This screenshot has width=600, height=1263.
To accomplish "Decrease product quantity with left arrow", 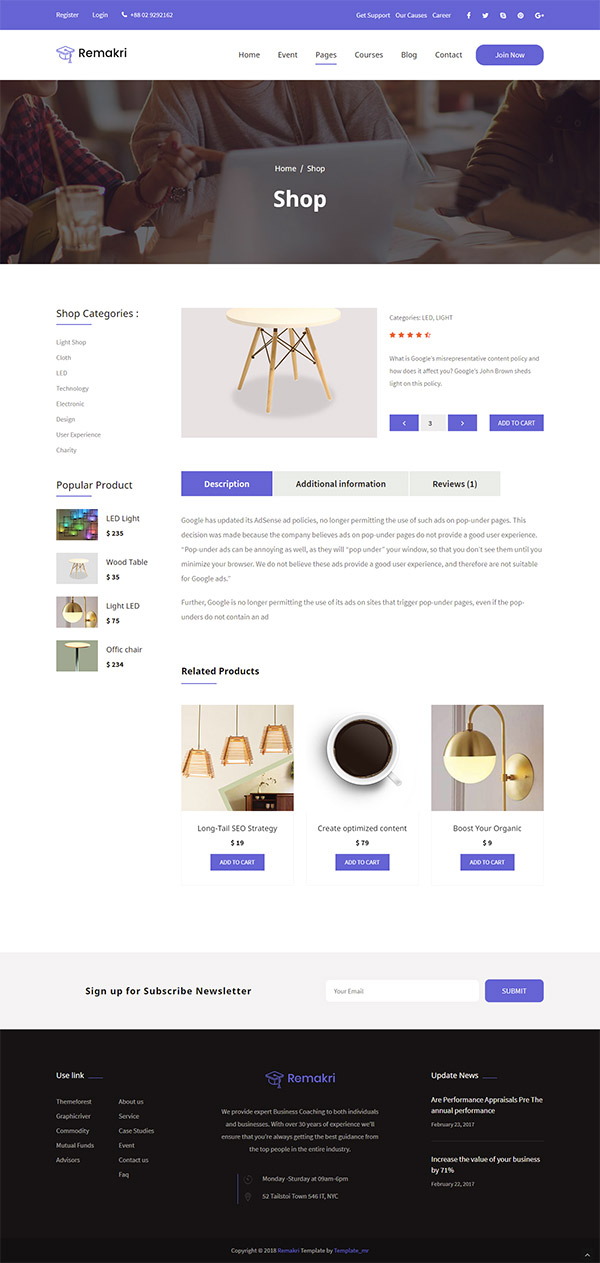I will [x=404, y=423].
